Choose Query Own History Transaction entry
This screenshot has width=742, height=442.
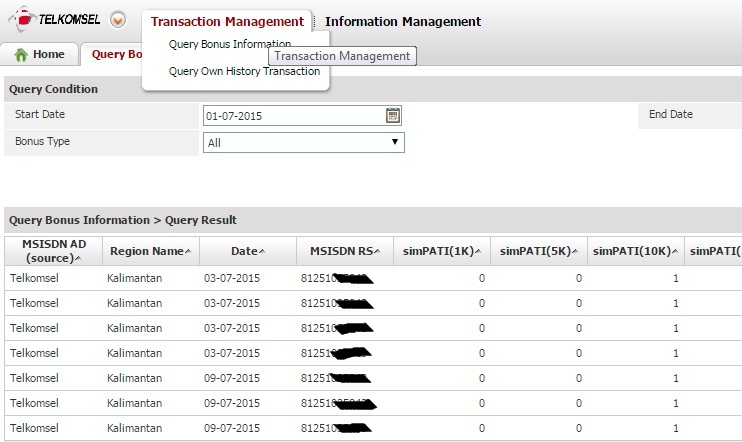[244, 71]
